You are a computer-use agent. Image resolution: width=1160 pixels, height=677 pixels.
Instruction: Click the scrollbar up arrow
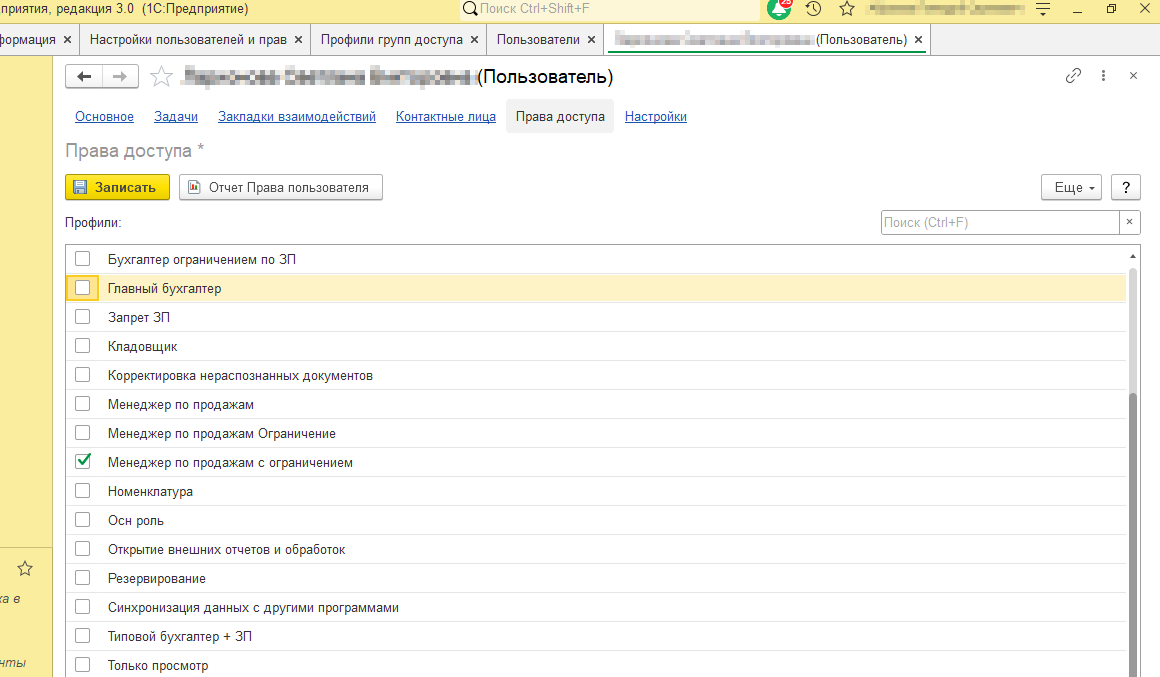tap(1133, 256)
